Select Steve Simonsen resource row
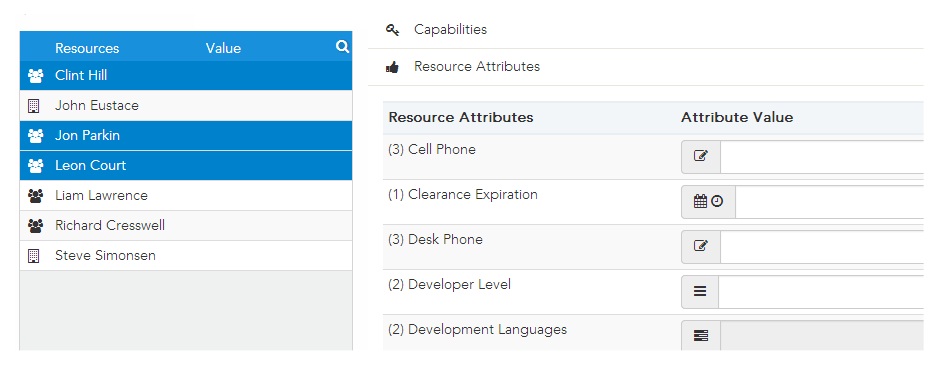940x367 pixels. (186, 255)
